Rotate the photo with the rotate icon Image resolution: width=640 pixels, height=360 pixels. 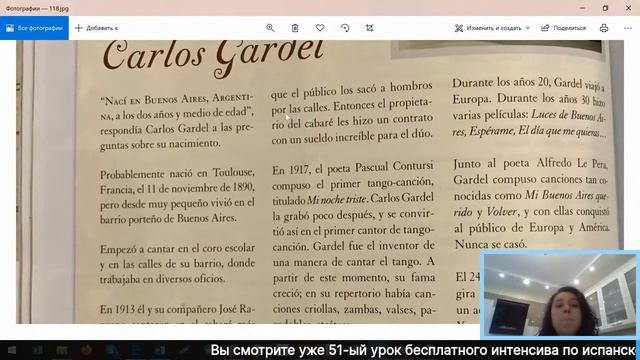coord(345,28)
